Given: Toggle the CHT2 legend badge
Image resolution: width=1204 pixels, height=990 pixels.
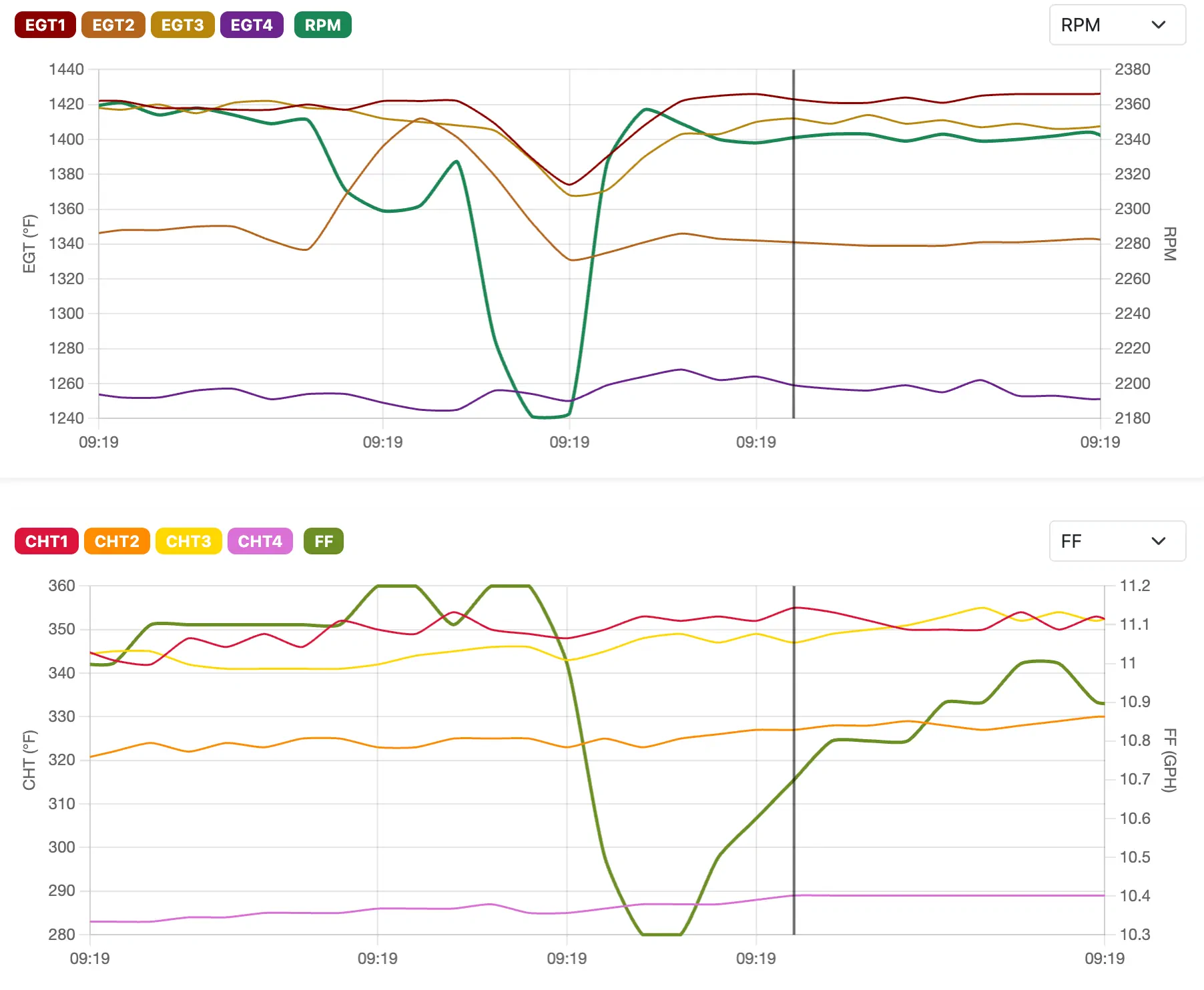Looking at the screenshot, I should pyautogui.click(x=117, y=541).
